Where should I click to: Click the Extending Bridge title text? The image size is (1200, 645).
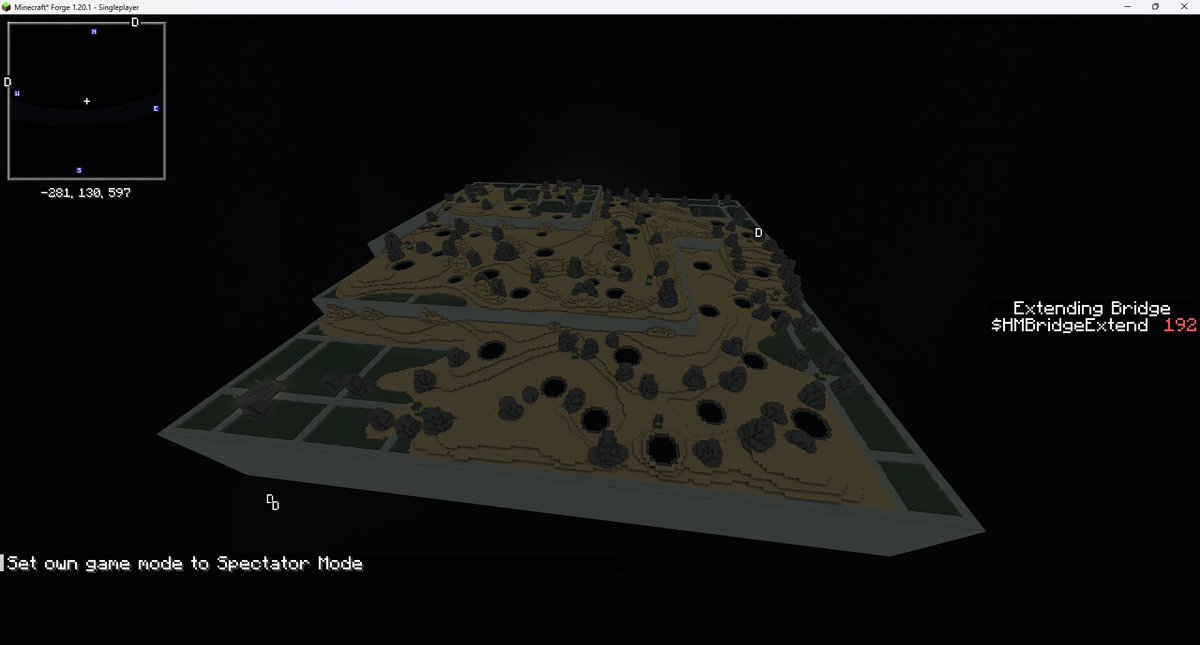coord(1092,307)
